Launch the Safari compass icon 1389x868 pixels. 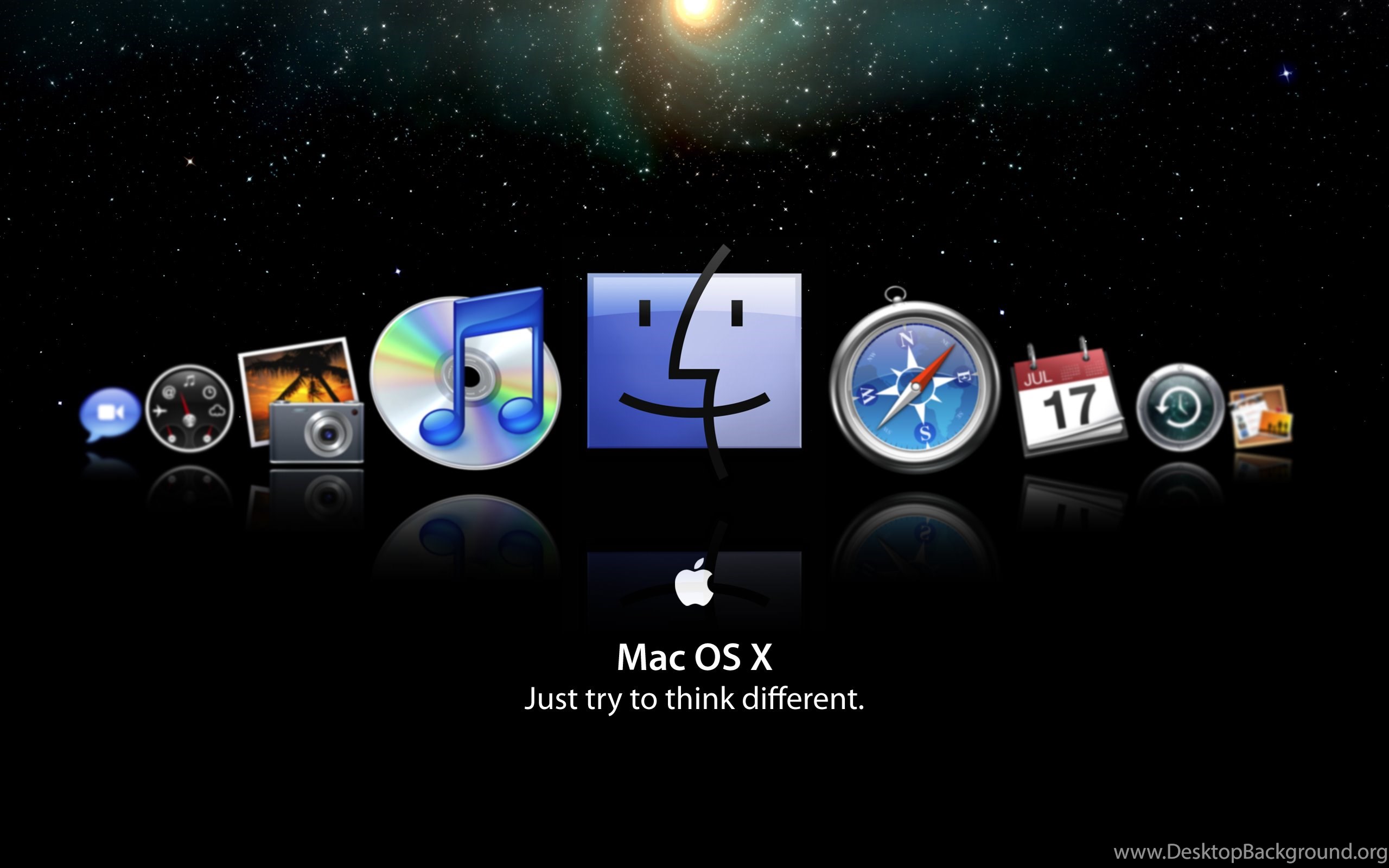click(915, 381)
